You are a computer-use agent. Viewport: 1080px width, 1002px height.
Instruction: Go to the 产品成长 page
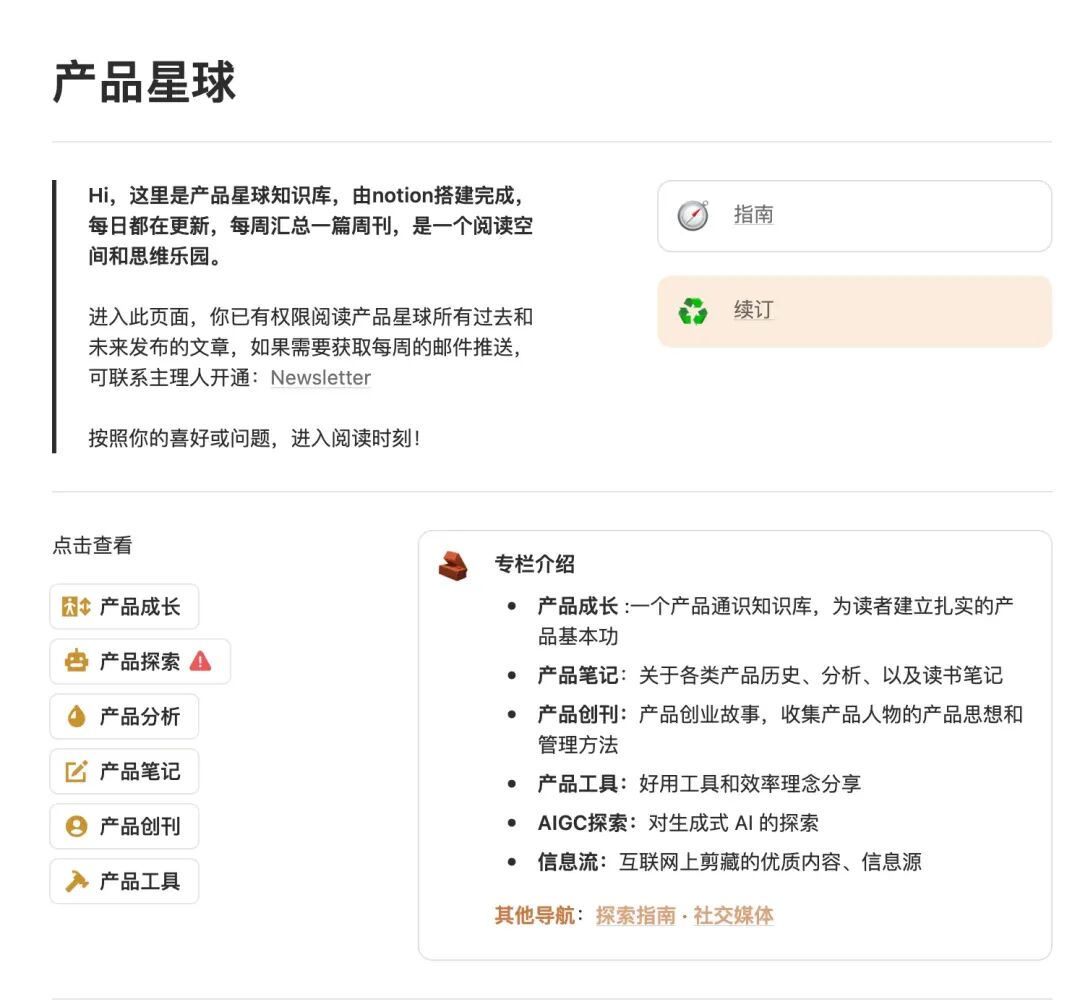click(139, 607)
